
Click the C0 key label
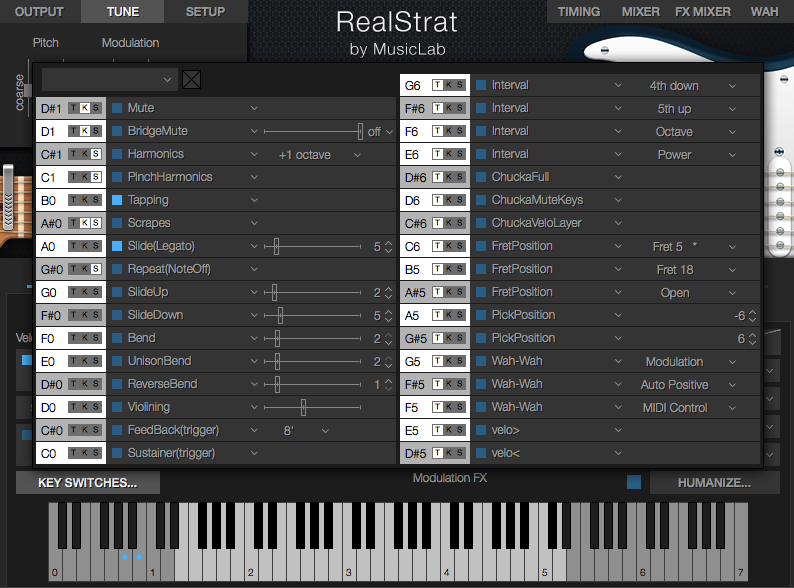click(49, 453)
